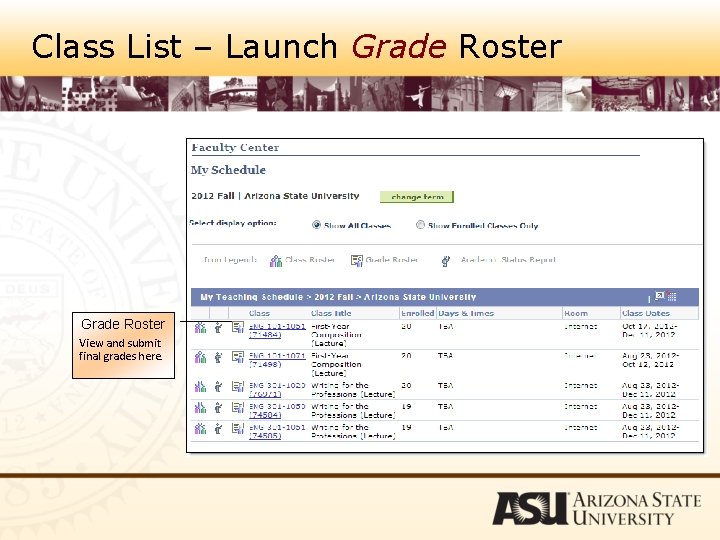Screen dimensions: 720x540
Task: Open Grade Roster for ENG 301-1050 (74504)
Action: click(237, 408)
